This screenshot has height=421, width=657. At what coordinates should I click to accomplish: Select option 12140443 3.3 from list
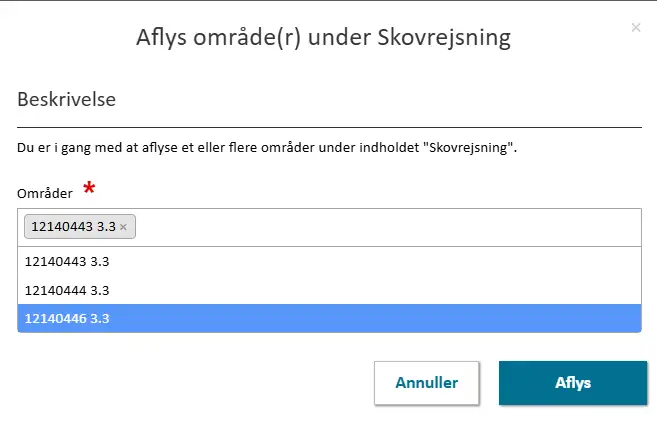point(66,261)
